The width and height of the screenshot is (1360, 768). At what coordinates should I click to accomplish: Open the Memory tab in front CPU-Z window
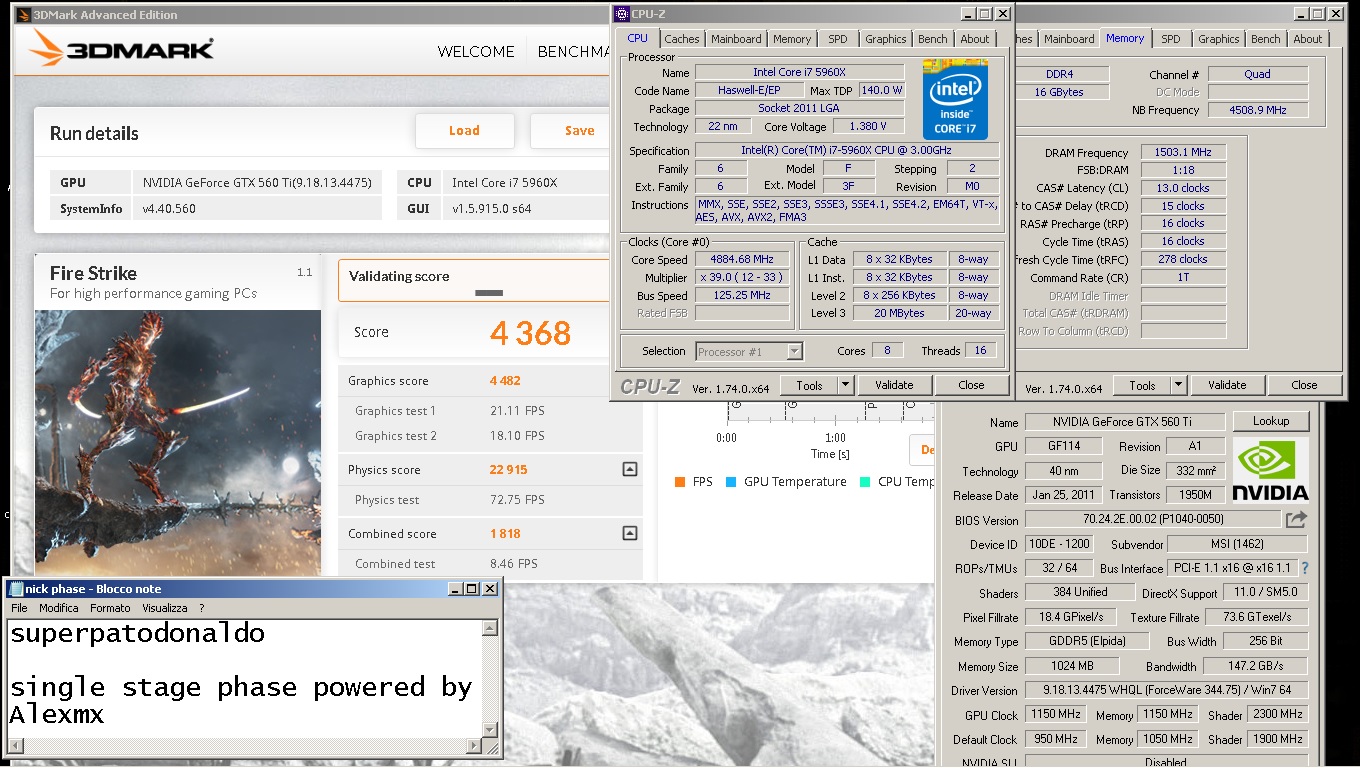pos(791,39)
